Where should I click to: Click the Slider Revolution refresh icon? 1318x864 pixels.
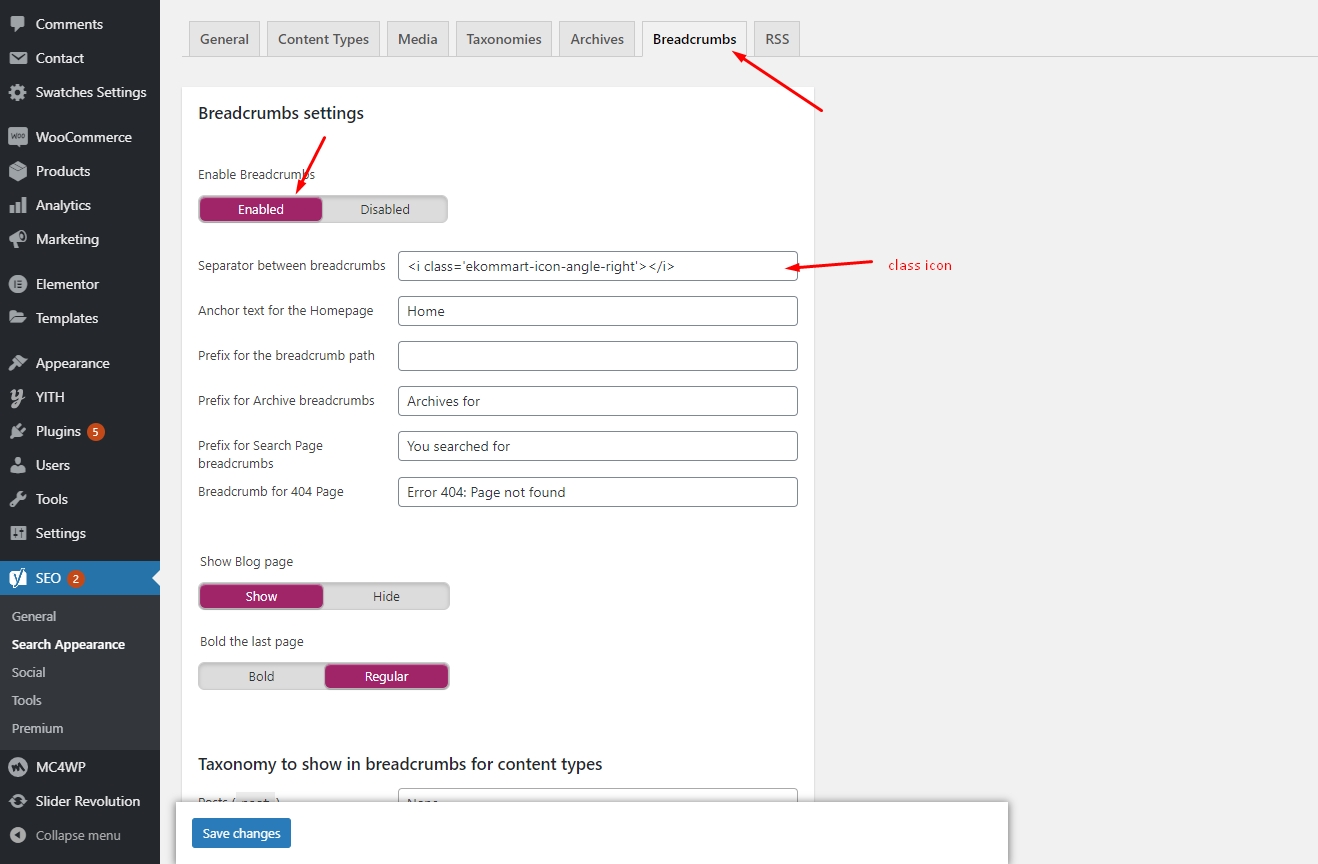(17, 801)
